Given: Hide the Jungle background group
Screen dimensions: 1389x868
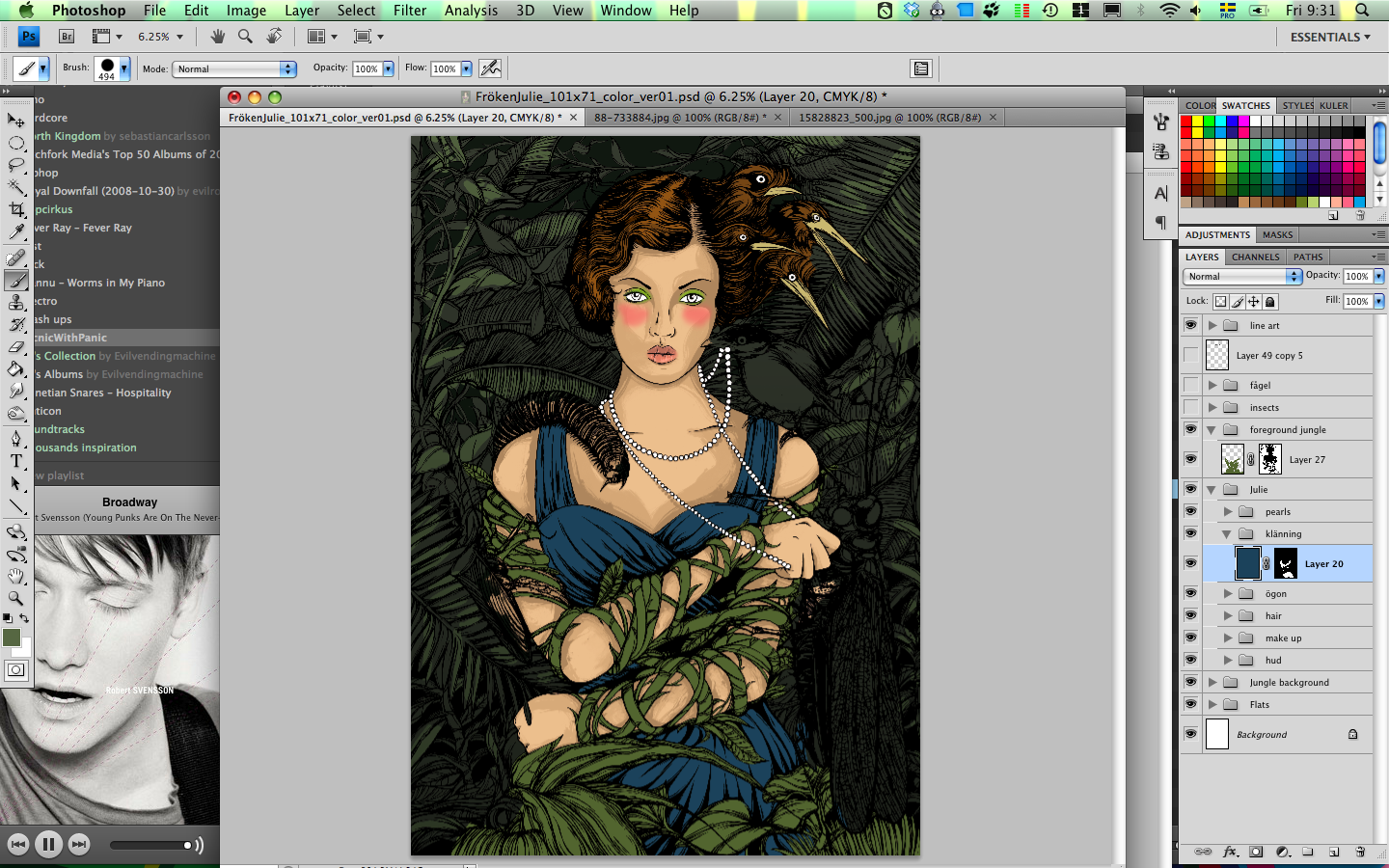Looking at the screenshot, I should tap(1190, 682).
